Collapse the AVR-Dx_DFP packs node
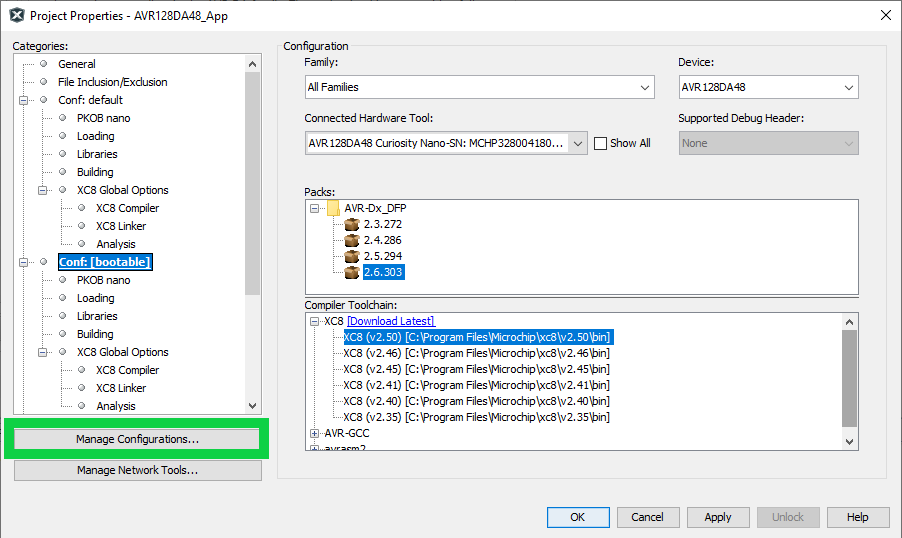This screenshot has width=902, height=538. coord(316,208)
